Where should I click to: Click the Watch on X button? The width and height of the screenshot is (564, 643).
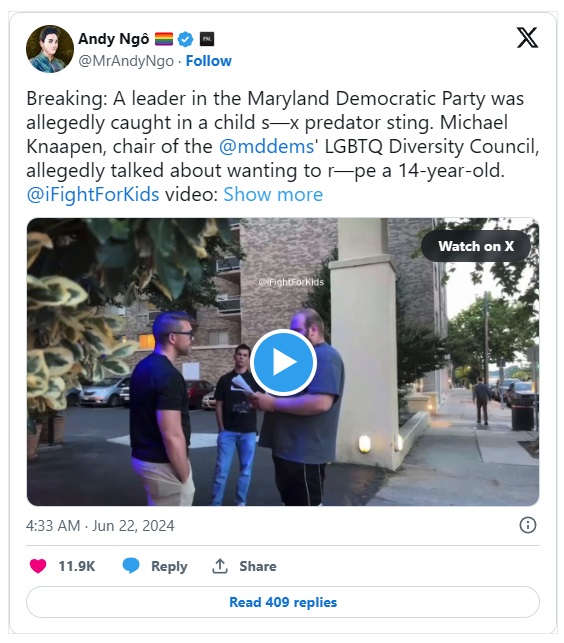[x=476, y=246]
